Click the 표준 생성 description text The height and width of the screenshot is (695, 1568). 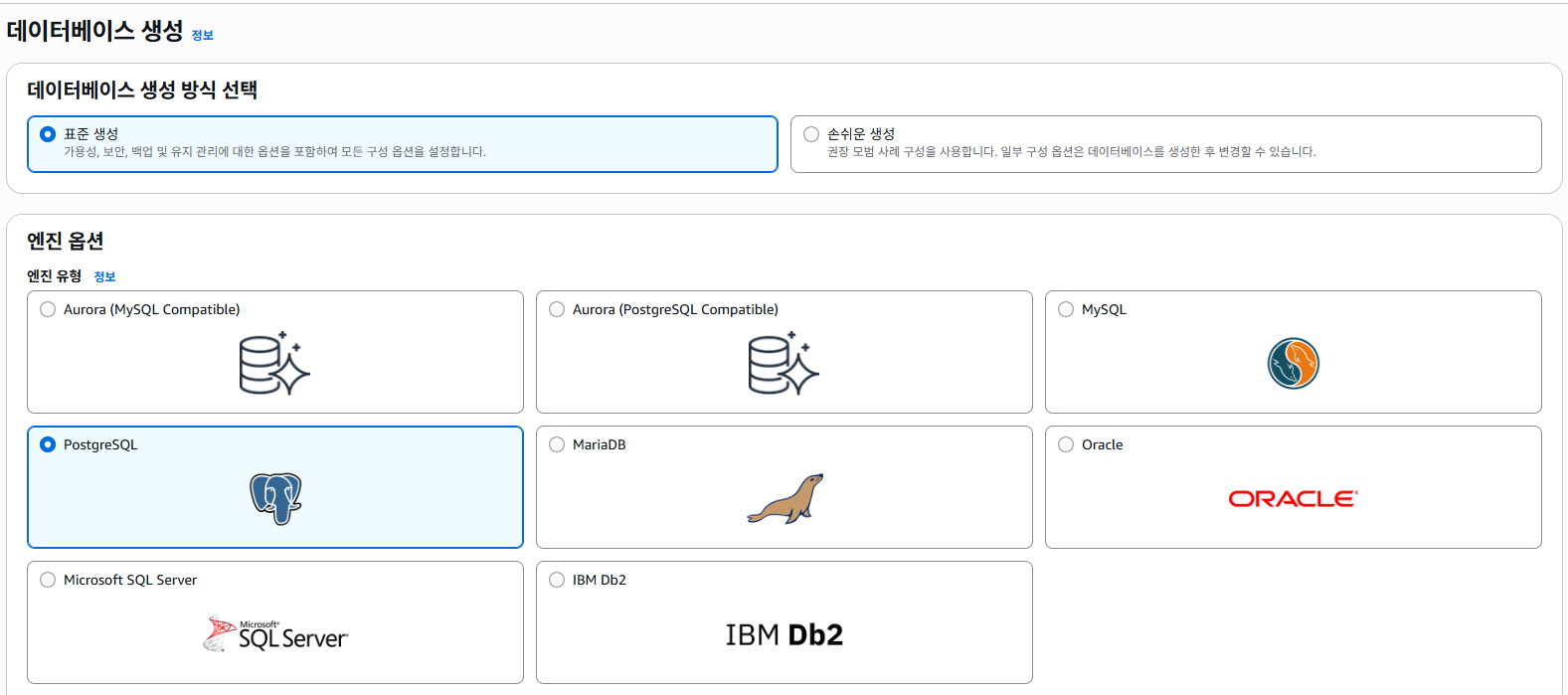pos(274,152)
